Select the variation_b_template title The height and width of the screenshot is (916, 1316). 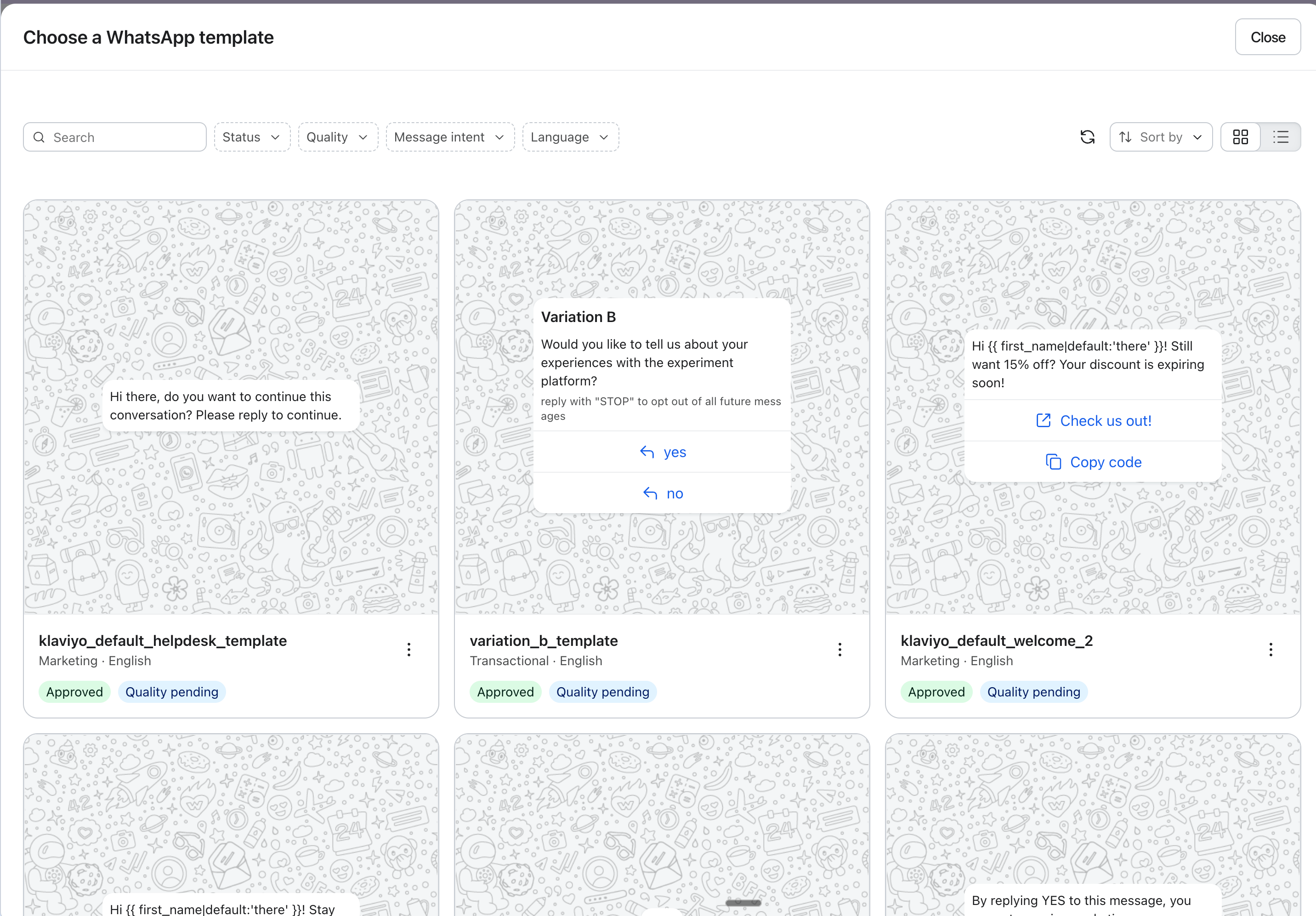coord(544,640)
